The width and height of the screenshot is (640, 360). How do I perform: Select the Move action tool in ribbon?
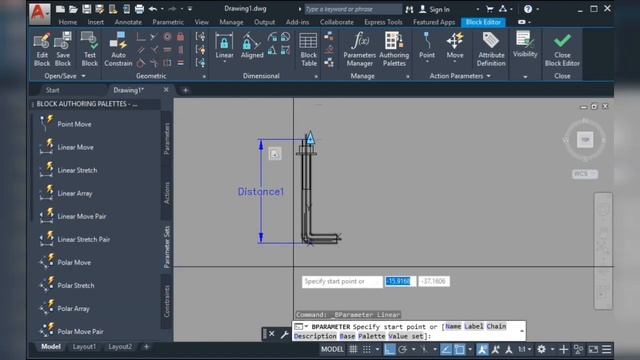coord(455,47)
